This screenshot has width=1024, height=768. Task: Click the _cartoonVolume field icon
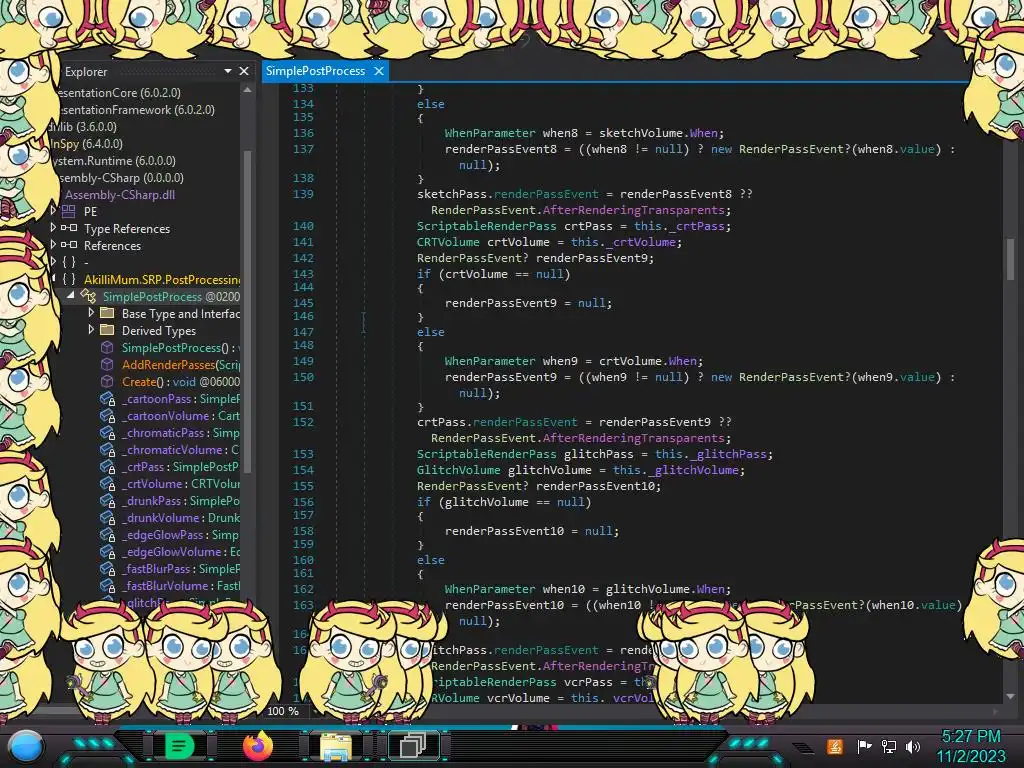107,415
